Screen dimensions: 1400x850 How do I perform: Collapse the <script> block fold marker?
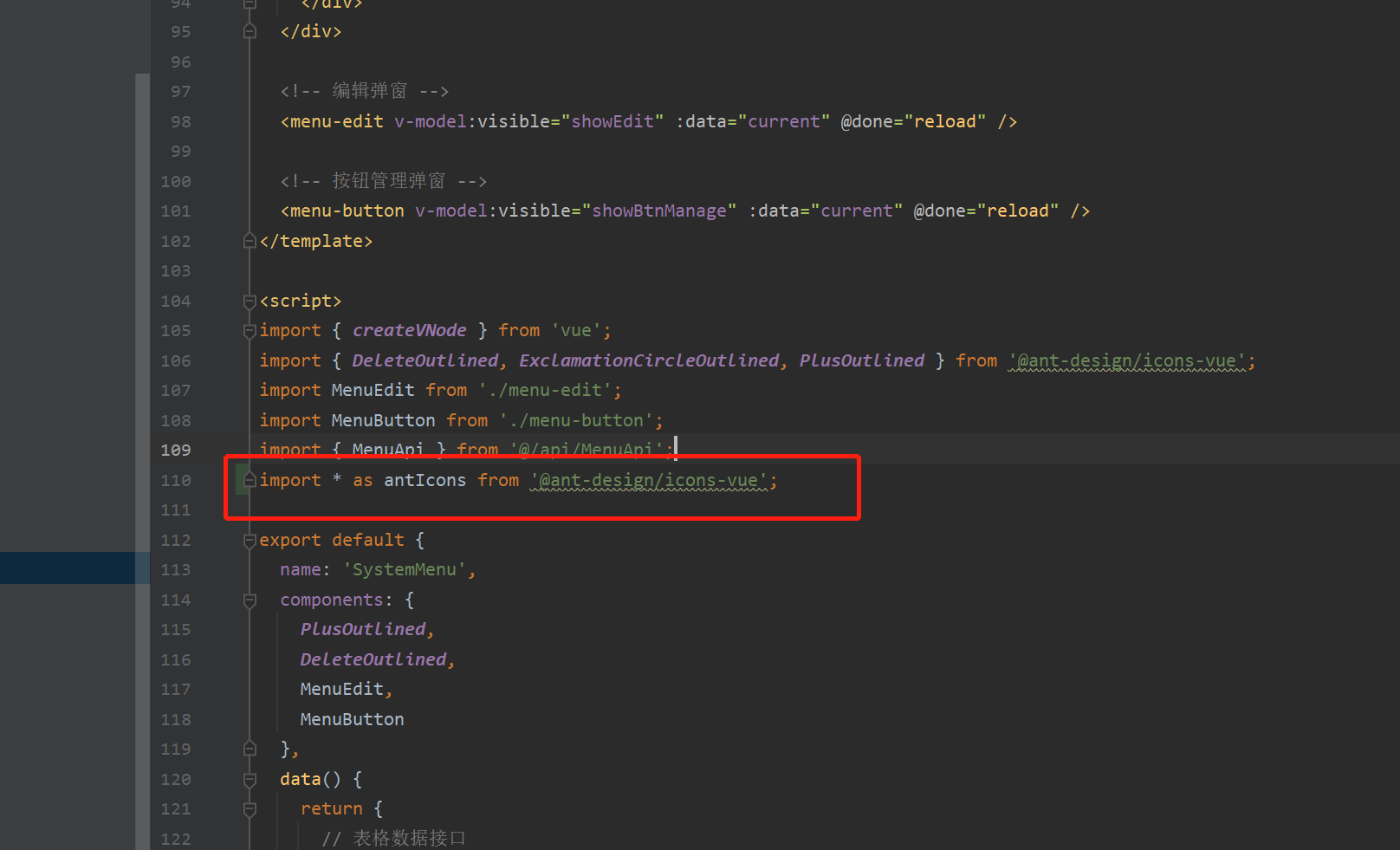249,301
